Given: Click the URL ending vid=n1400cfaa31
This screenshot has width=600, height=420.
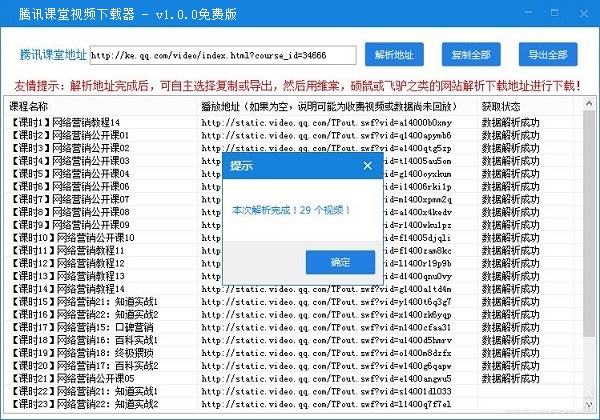Looking at the screenshot, I should click(326, 327).
